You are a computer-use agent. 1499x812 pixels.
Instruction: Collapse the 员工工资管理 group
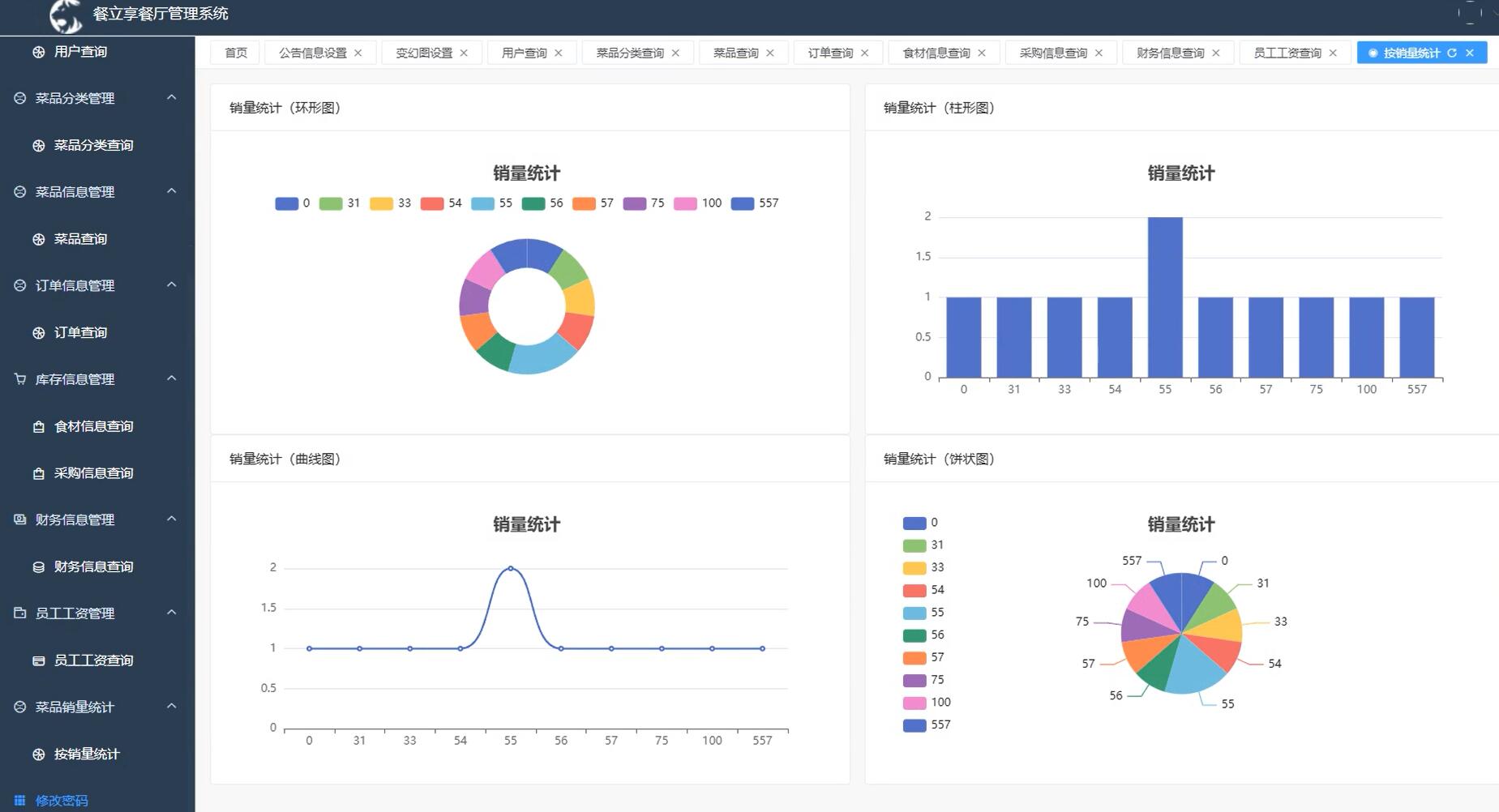(x=171, y=613)
